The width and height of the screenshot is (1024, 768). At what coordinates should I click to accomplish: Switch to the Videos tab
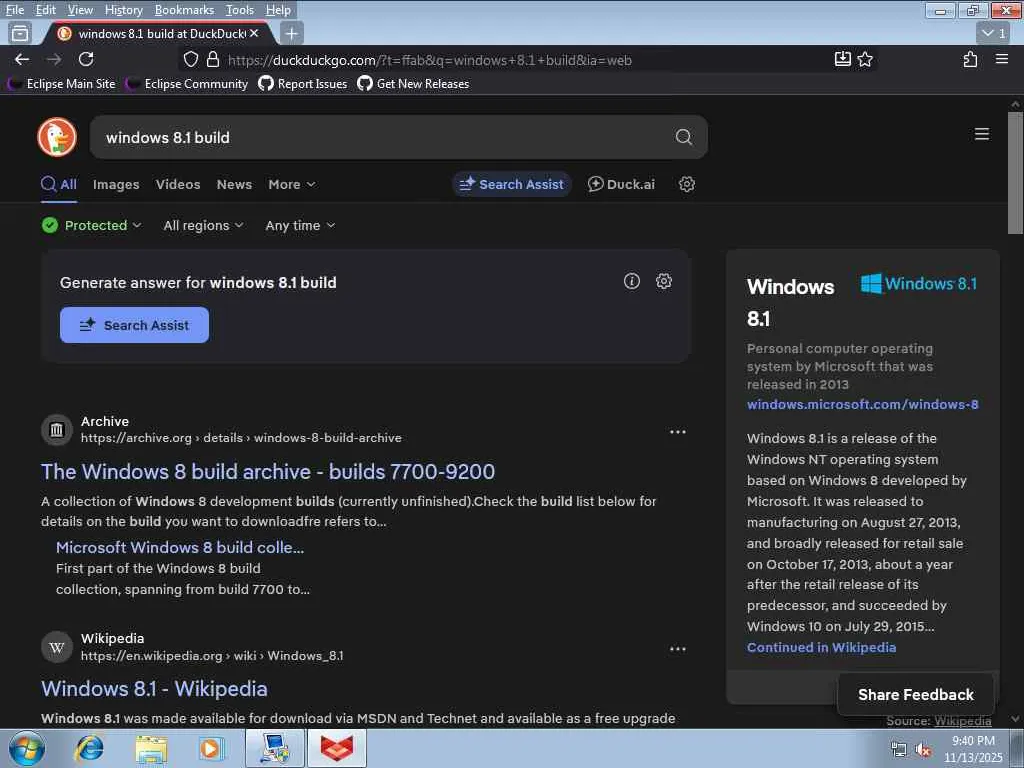178,185
